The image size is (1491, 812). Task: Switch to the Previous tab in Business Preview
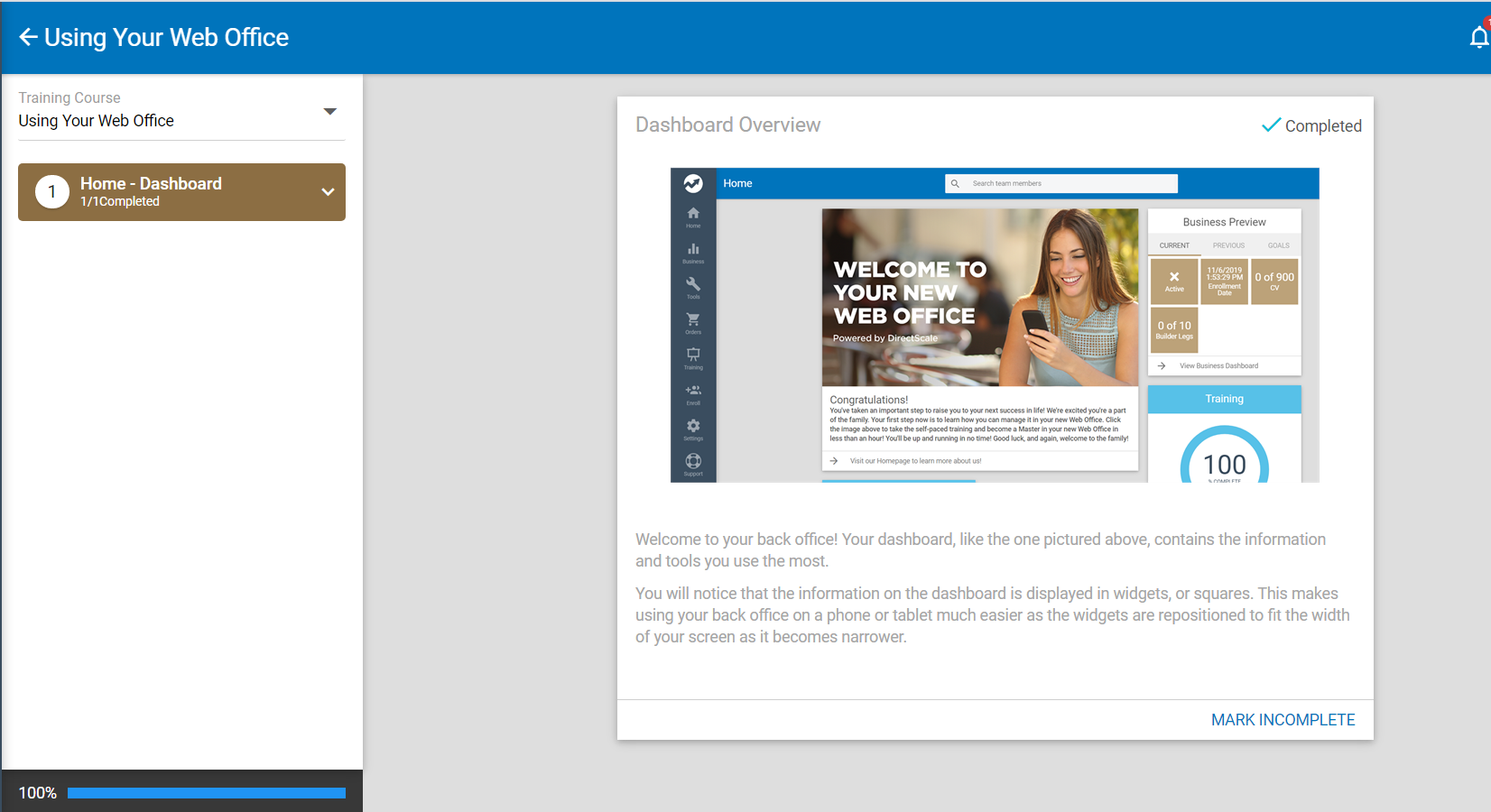pos(1228,245)
